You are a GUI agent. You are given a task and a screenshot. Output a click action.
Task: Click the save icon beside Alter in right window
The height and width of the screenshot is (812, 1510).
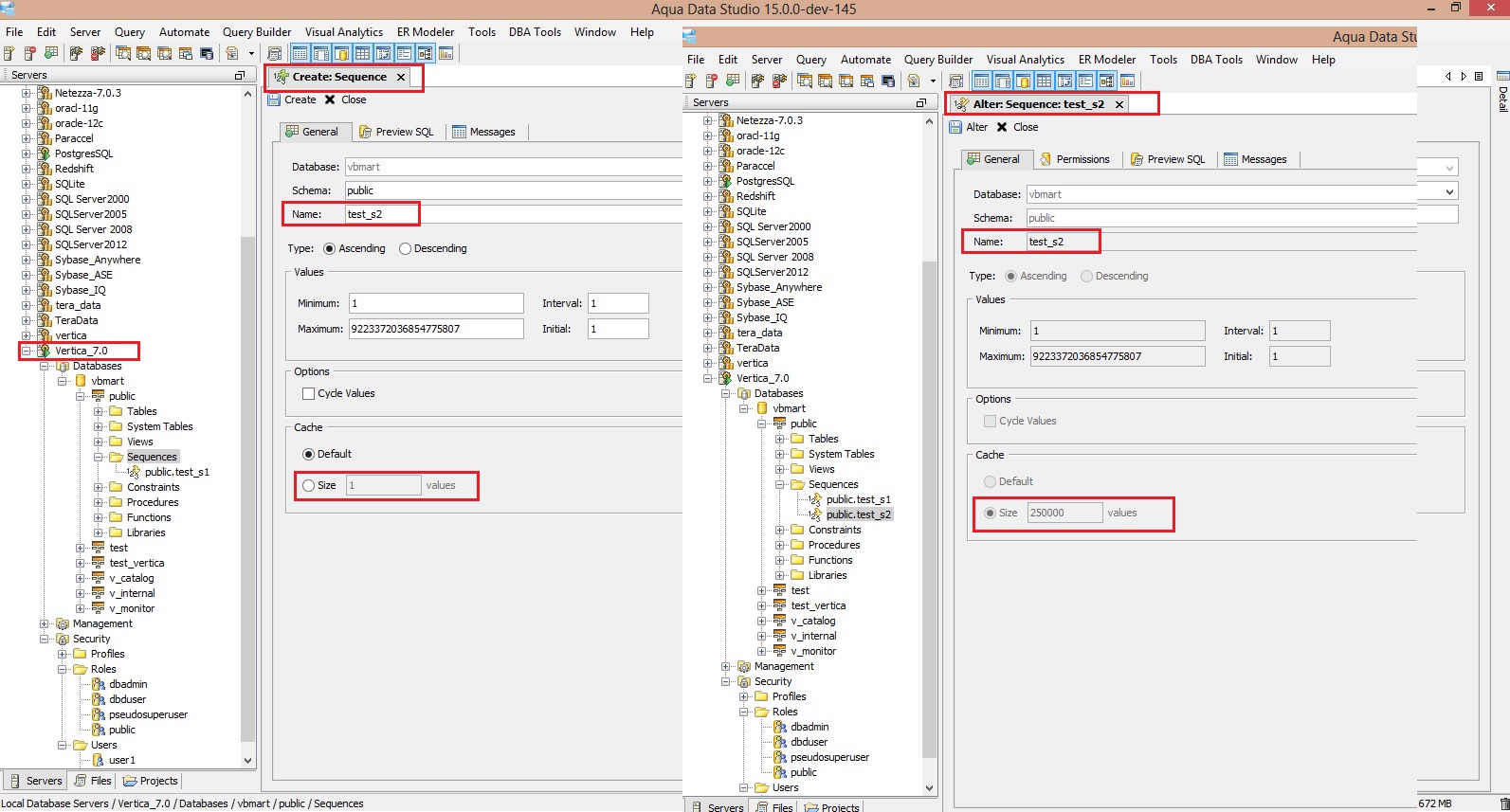[955, 127]
